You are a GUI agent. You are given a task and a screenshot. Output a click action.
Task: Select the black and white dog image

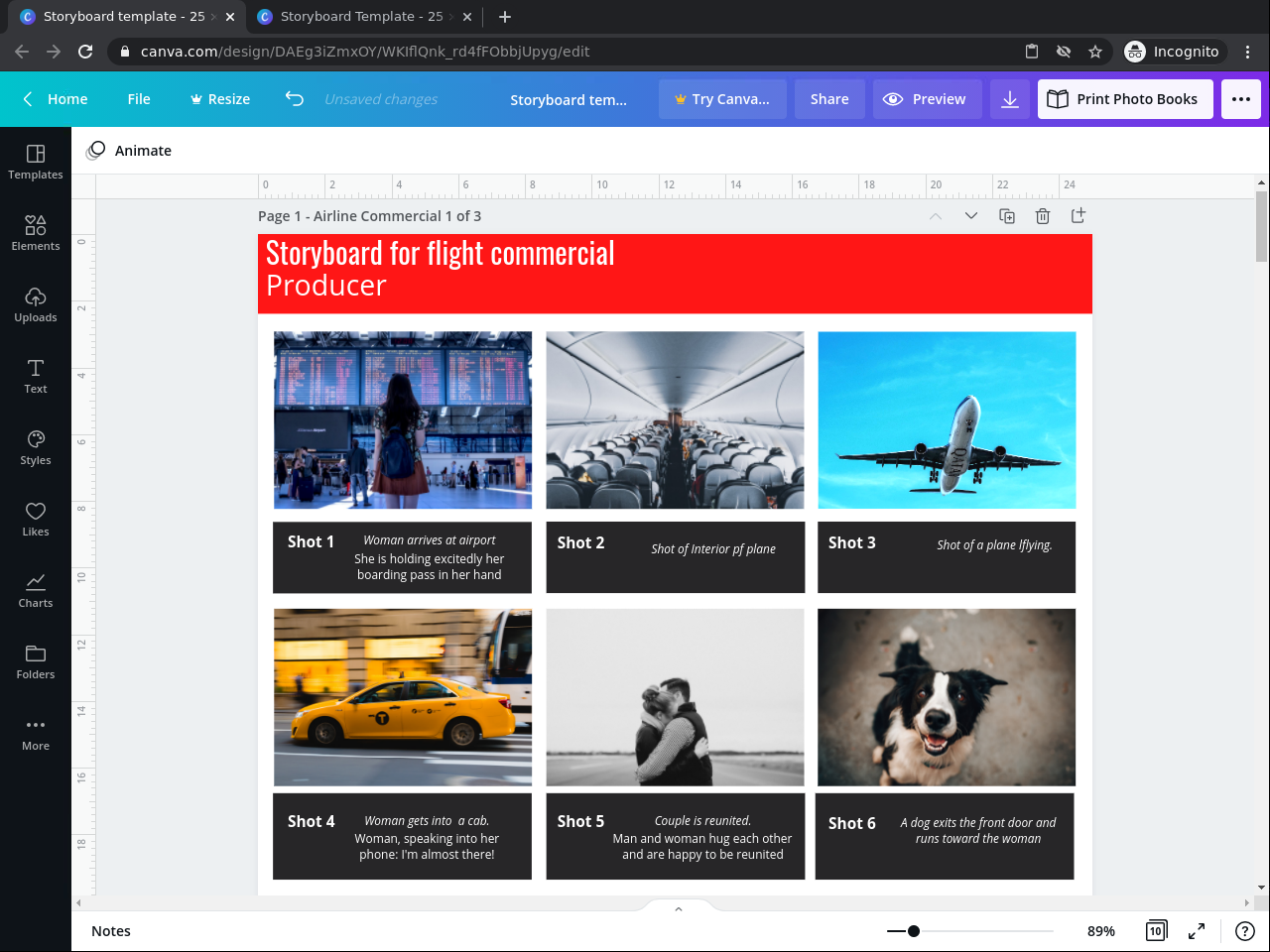947,697
